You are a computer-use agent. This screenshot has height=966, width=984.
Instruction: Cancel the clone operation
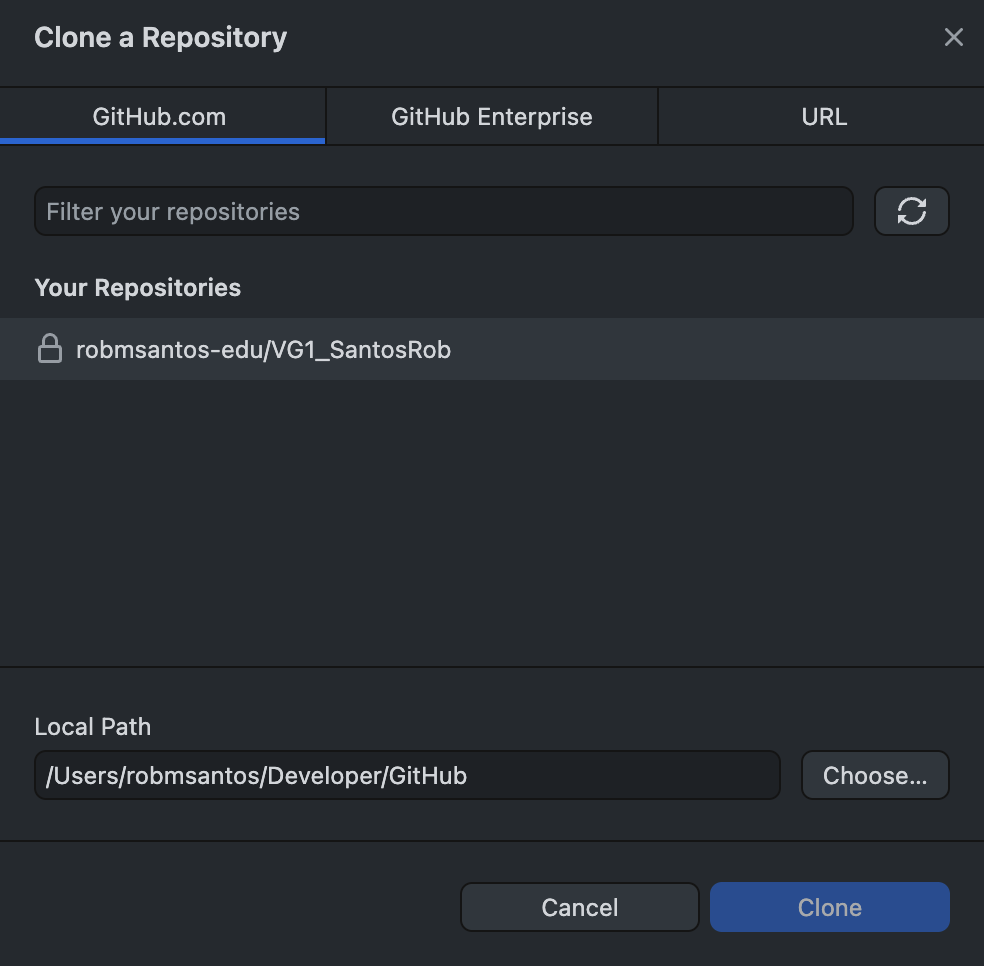click(x=579, y=907)
